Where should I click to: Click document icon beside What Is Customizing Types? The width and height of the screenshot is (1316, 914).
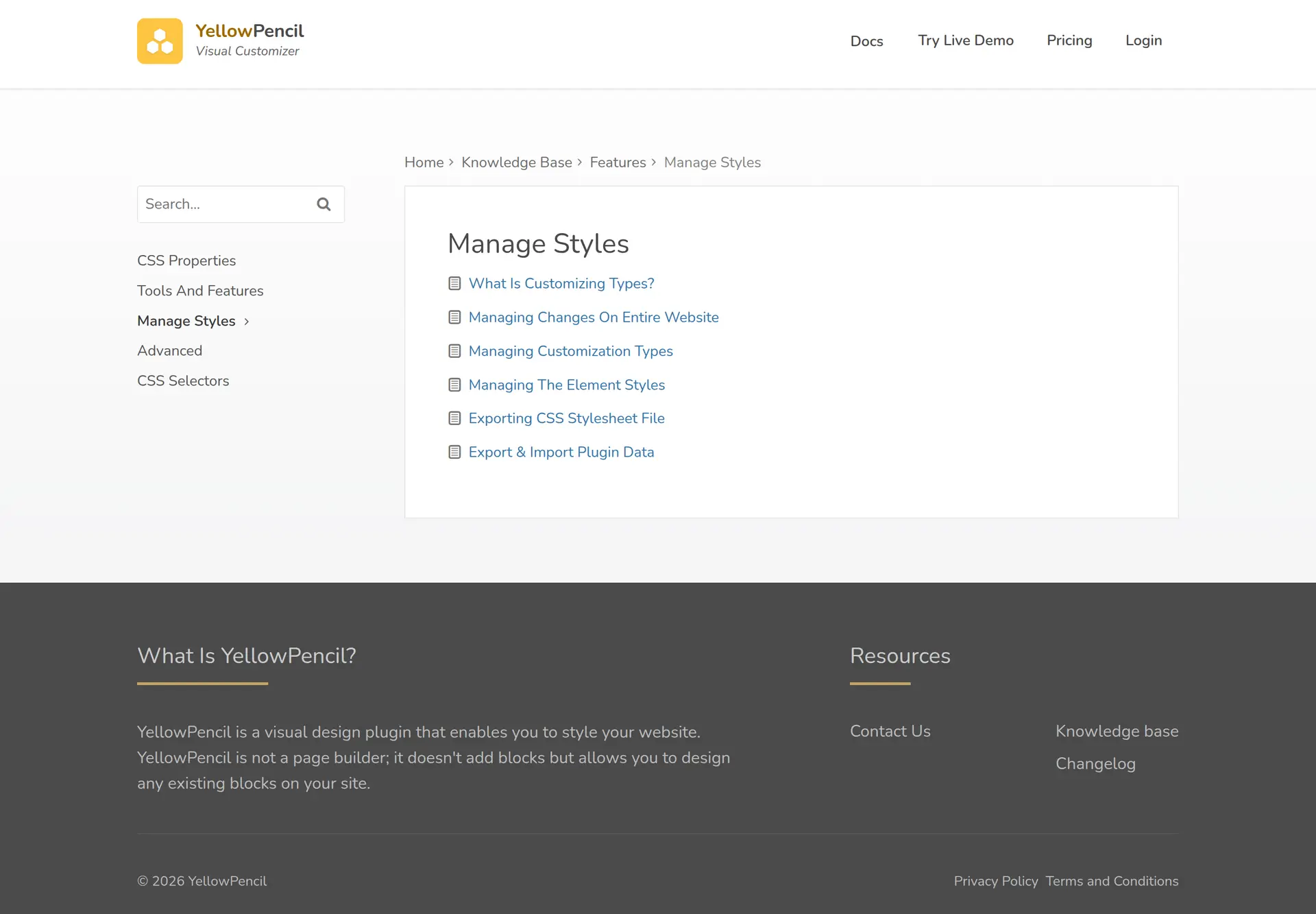click(454, 283)
